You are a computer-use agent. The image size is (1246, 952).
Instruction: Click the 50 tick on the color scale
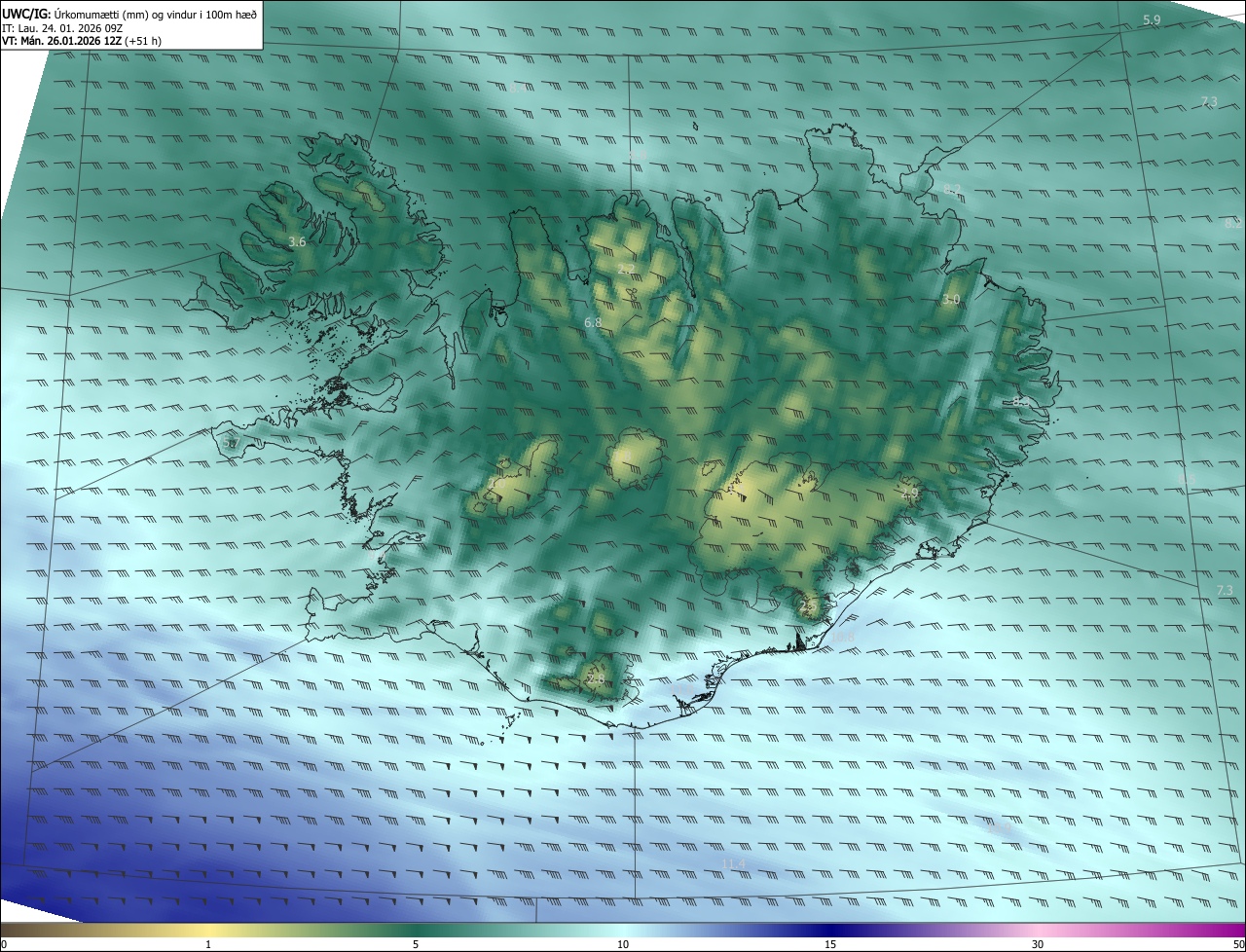coord(1238,944)
